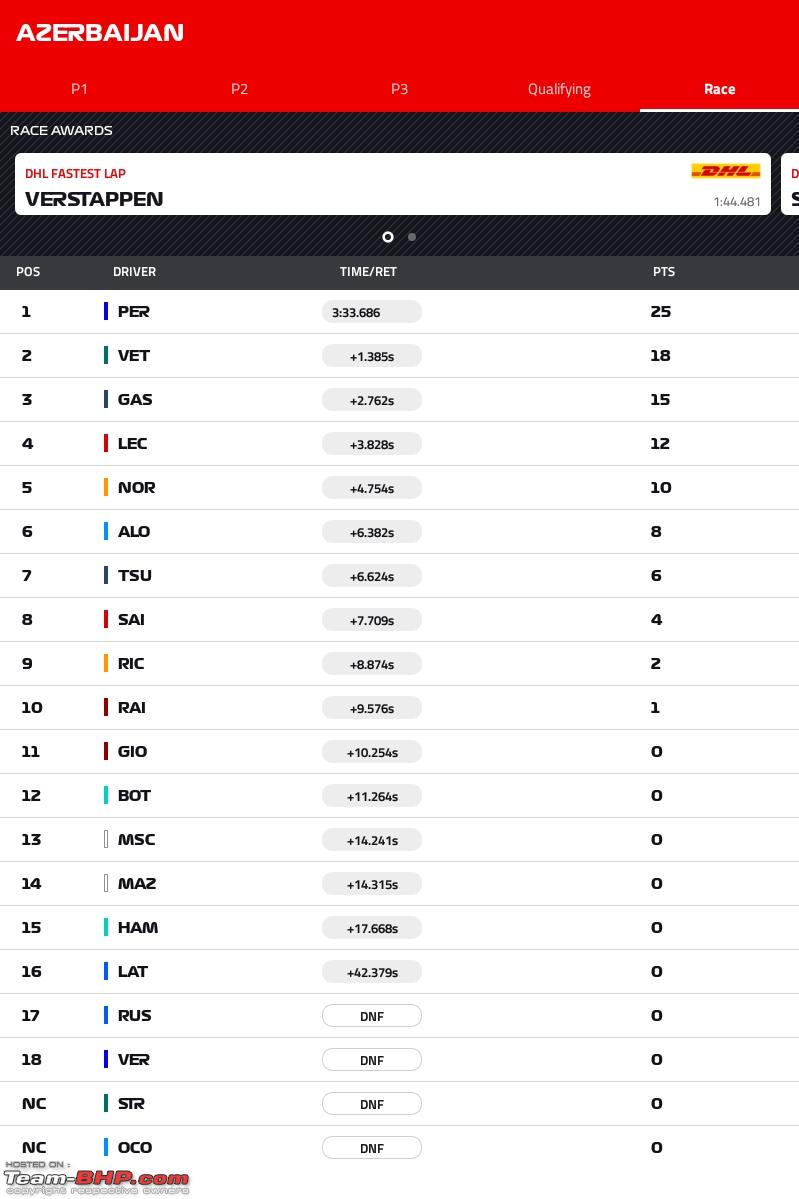Click the DNF badge for VER

coord(372,1060)
